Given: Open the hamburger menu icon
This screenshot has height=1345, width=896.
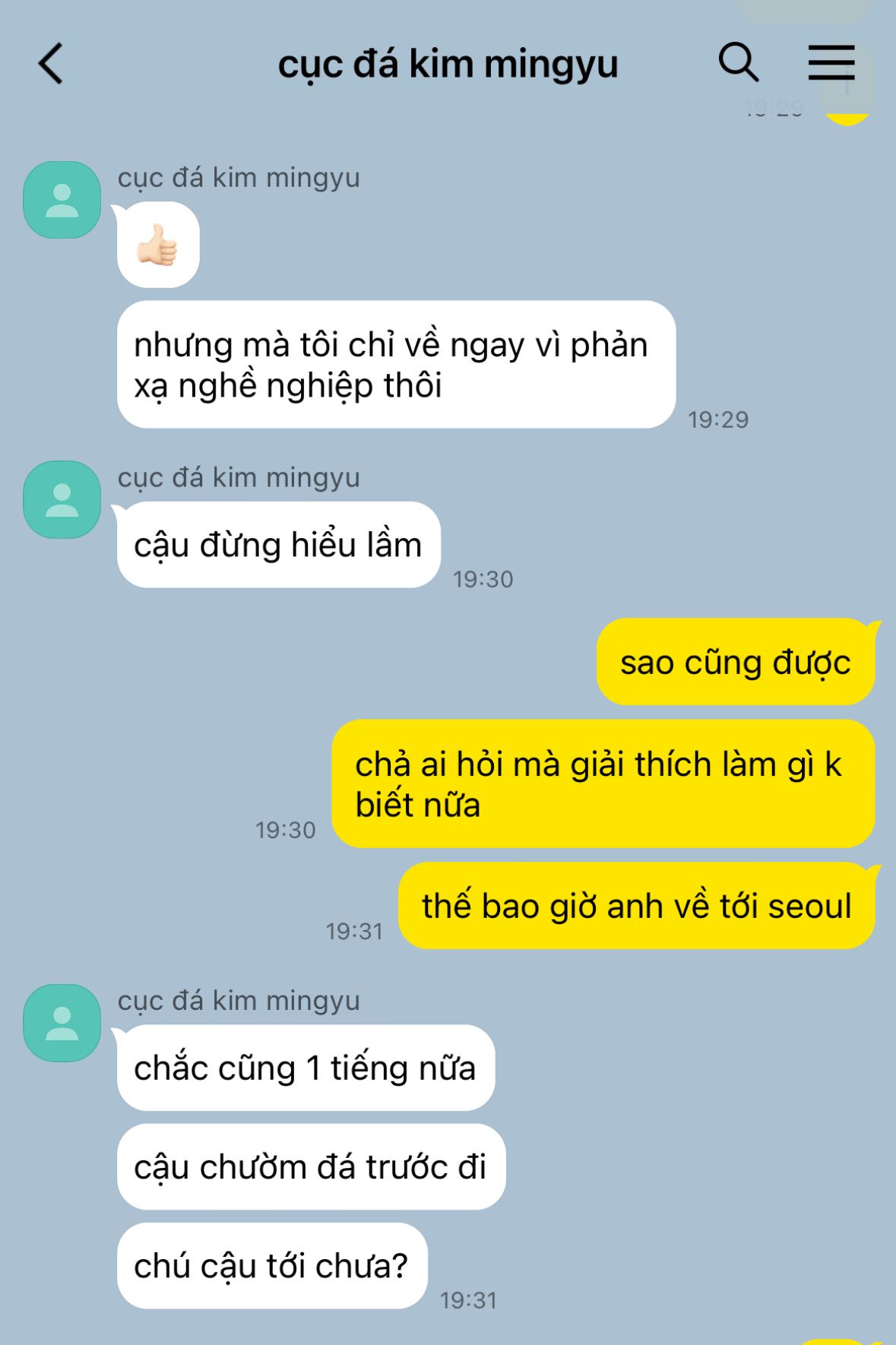Looking at the screenshot, I should (x=831, y=62).
